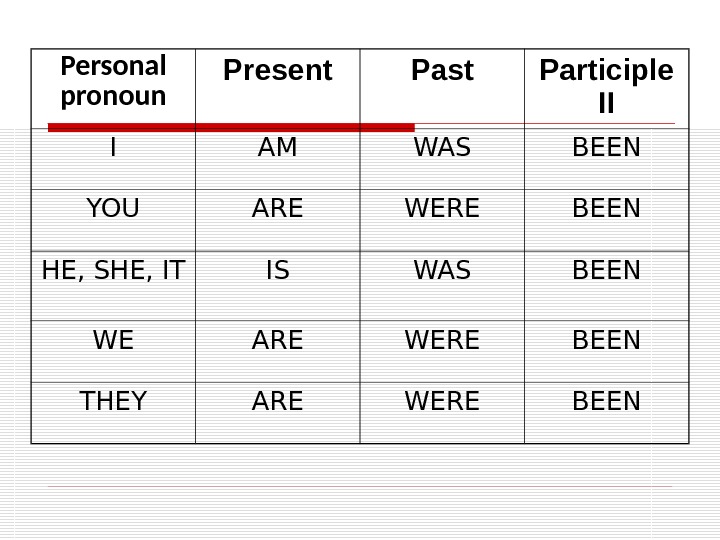Image resolution: width=720 pixels, height=540 pixels.
Task: Click the "THEY" pronoun cell
Action: (x=113, y=402)
